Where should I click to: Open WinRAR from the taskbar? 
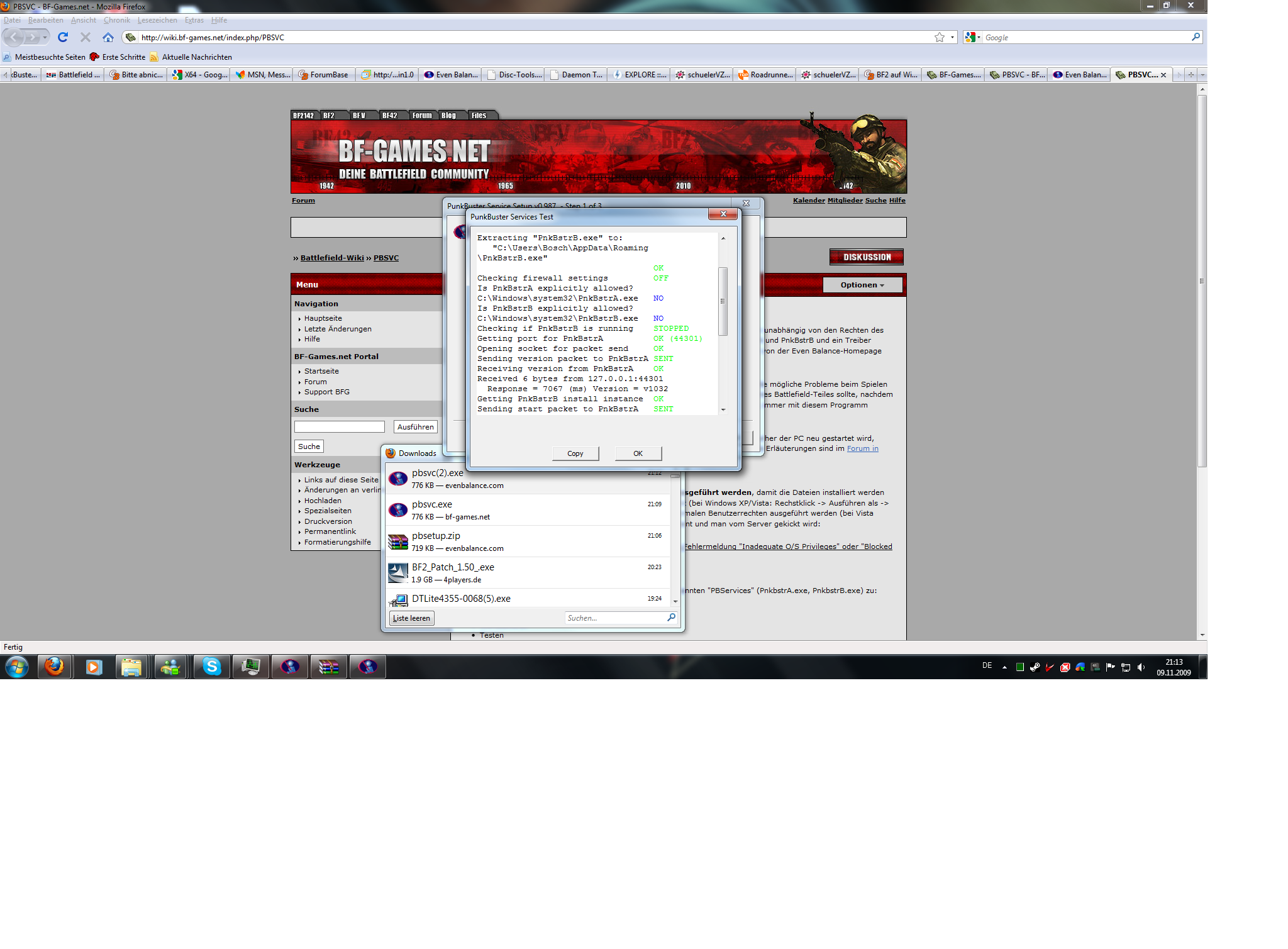coord(328,667)
